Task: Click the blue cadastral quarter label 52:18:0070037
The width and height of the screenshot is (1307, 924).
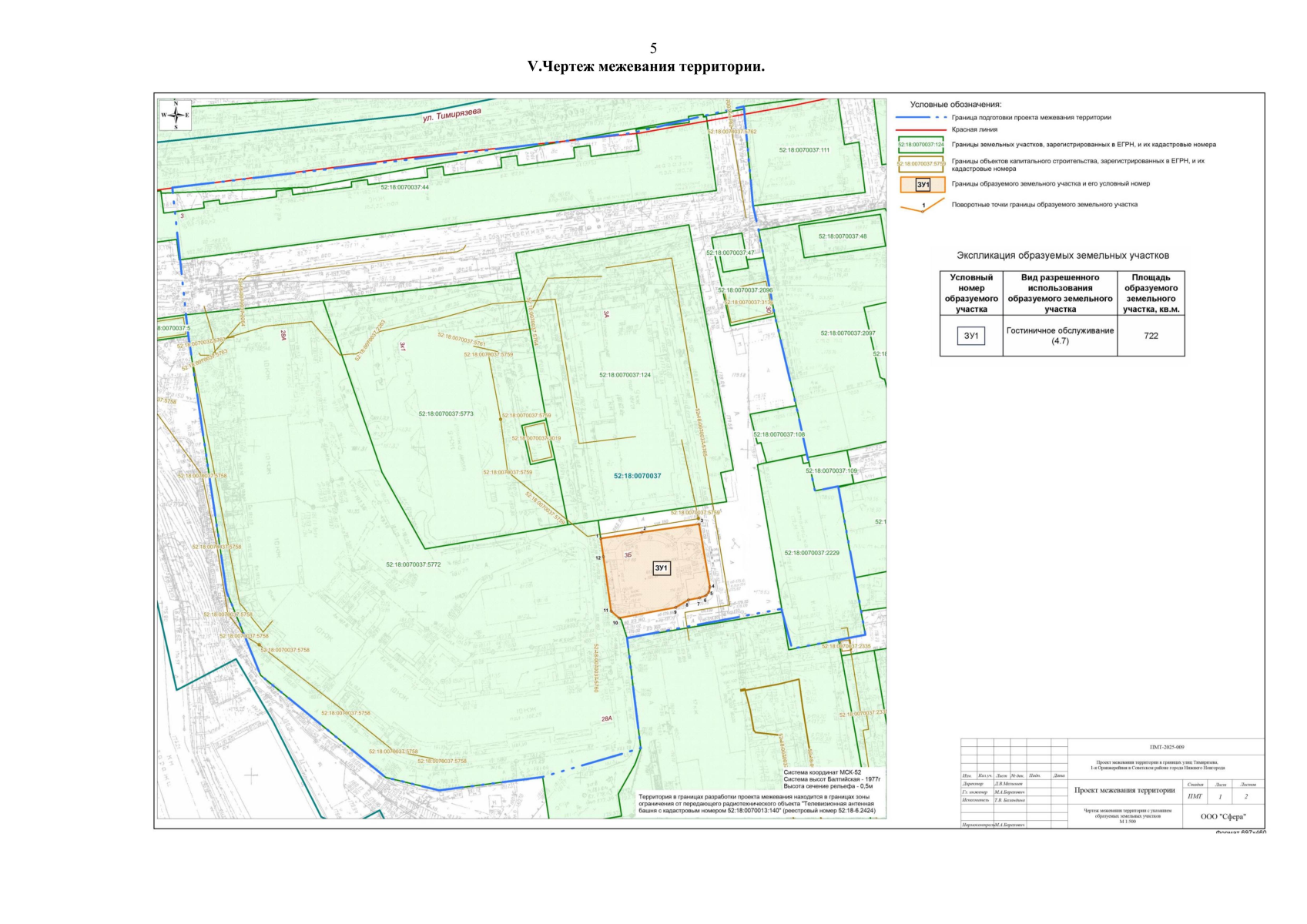Action: pos(637,476)
